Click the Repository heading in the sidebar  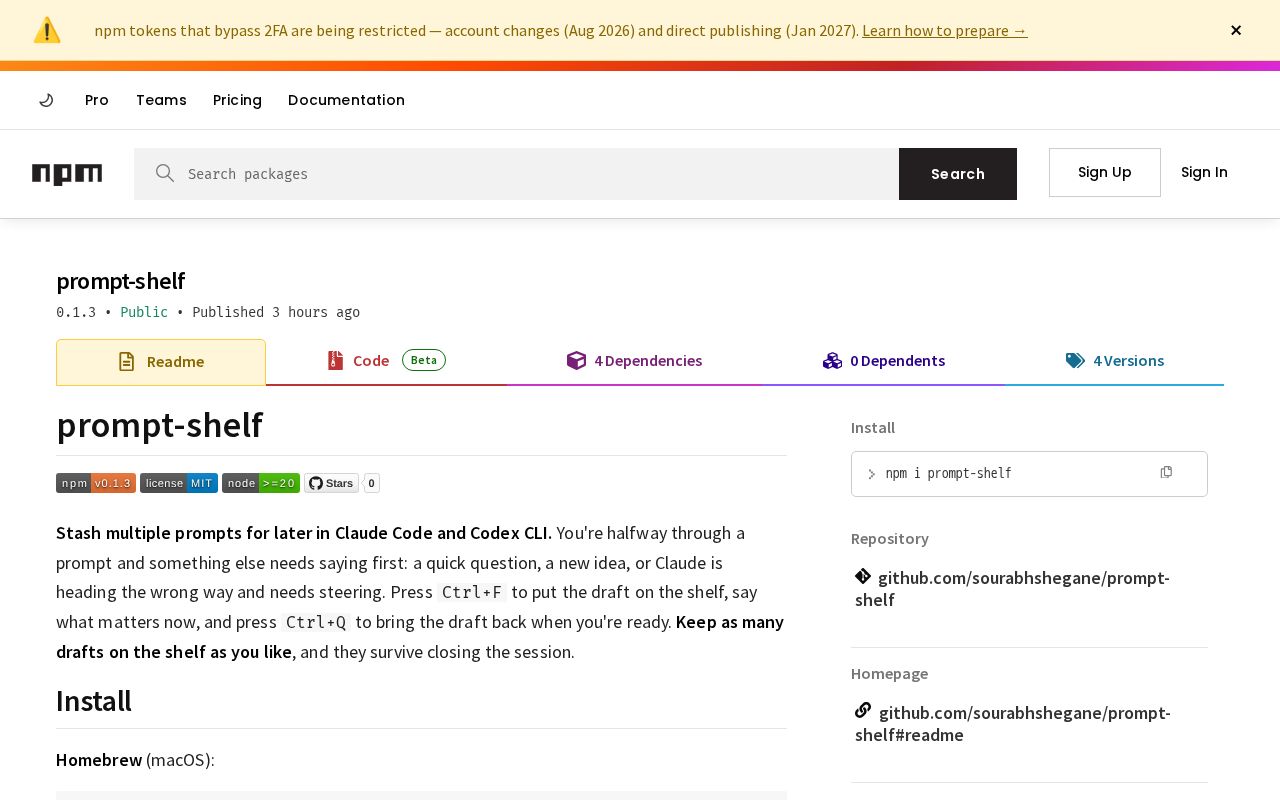[890, 538]
